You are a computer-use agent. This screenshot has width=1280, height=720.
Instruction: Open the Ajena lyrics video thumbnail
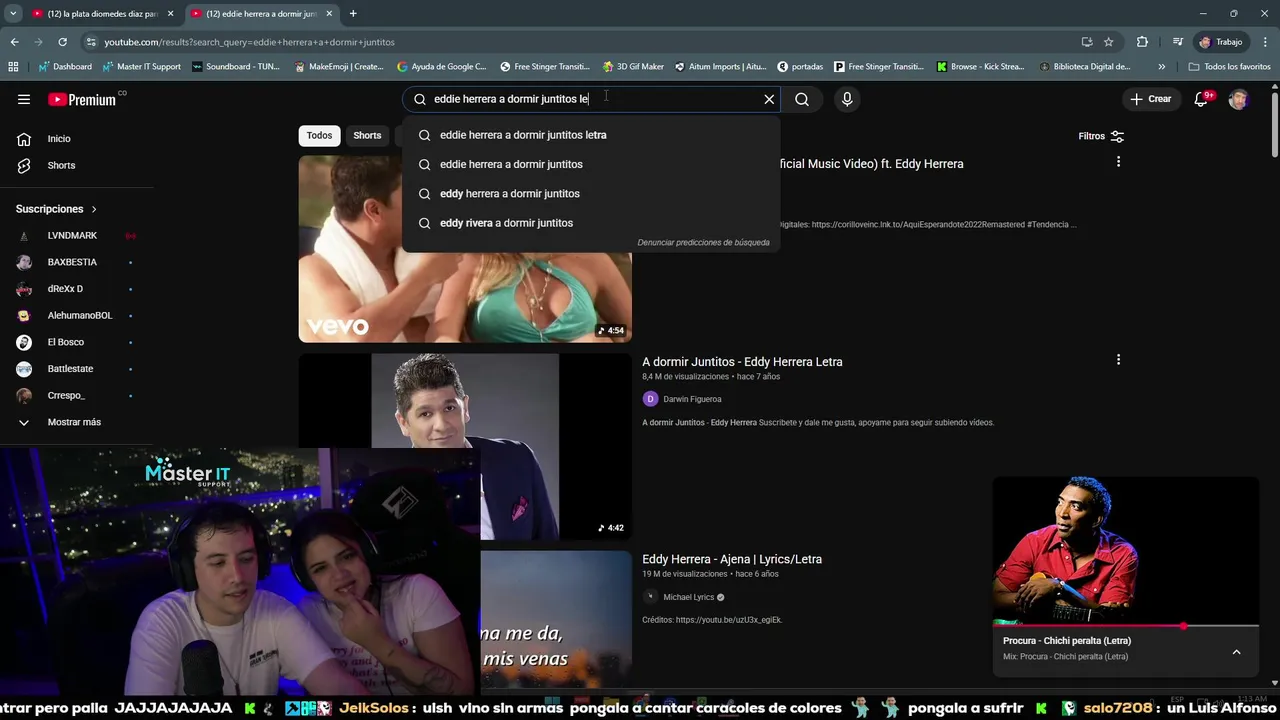556,617
